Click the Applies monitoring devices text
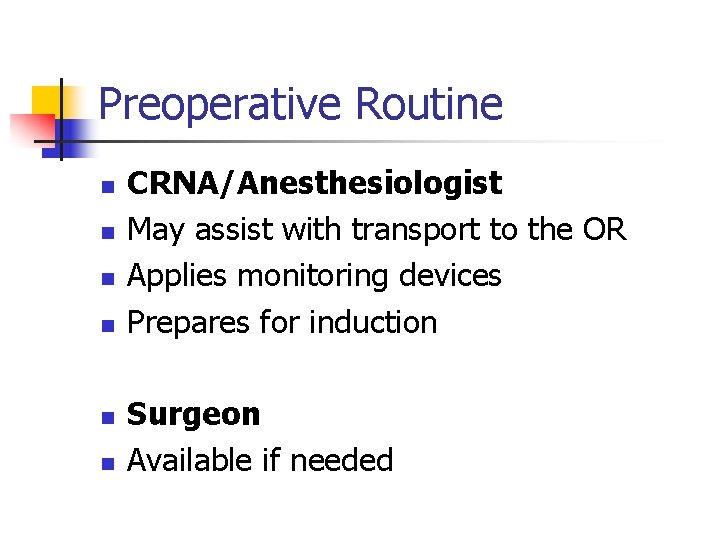 coord(314,276)
